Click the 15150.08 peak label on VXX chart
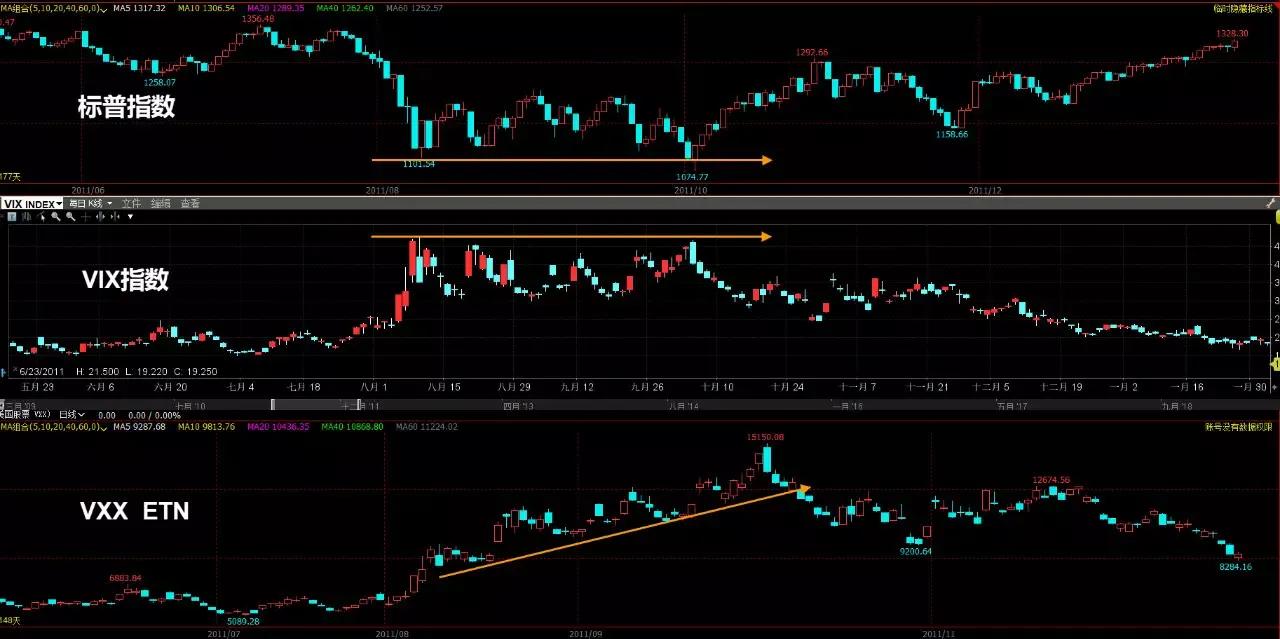This screenshot has width=1280, height=639. (x=765, y=437)
